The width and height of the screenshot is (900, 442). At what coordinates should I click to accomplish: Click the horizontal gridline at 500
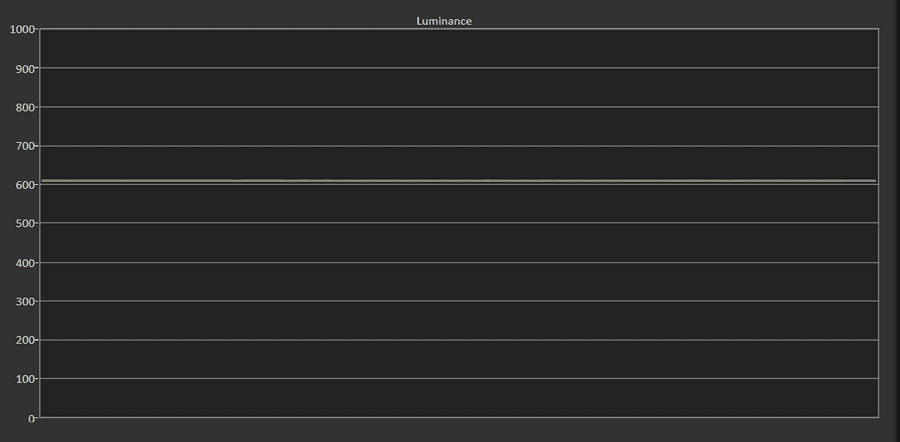pyautogui.click(x=459, y=223)
